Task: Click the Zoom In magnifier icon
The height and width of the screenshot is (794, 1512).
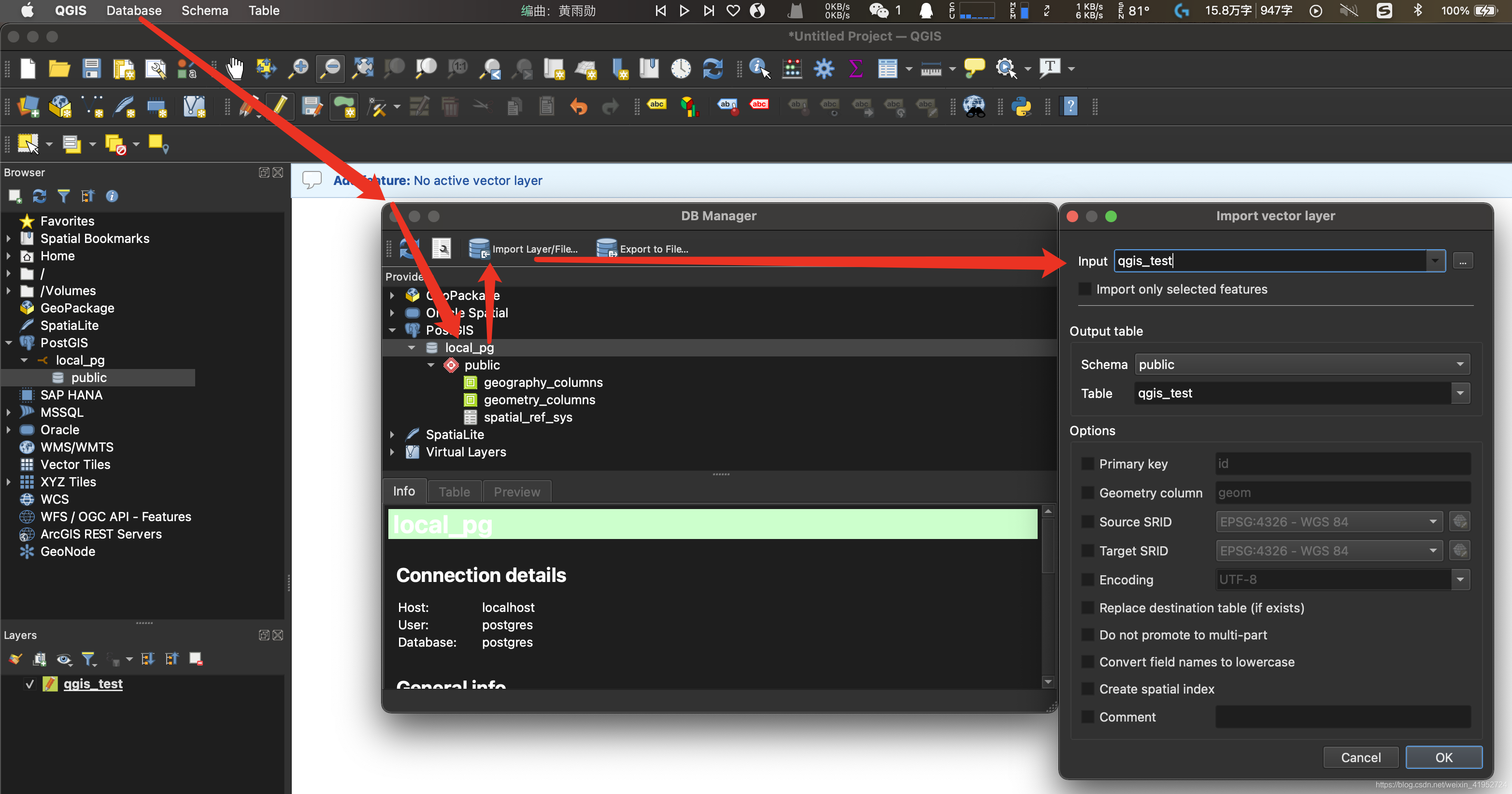Action: pos(299,69)
